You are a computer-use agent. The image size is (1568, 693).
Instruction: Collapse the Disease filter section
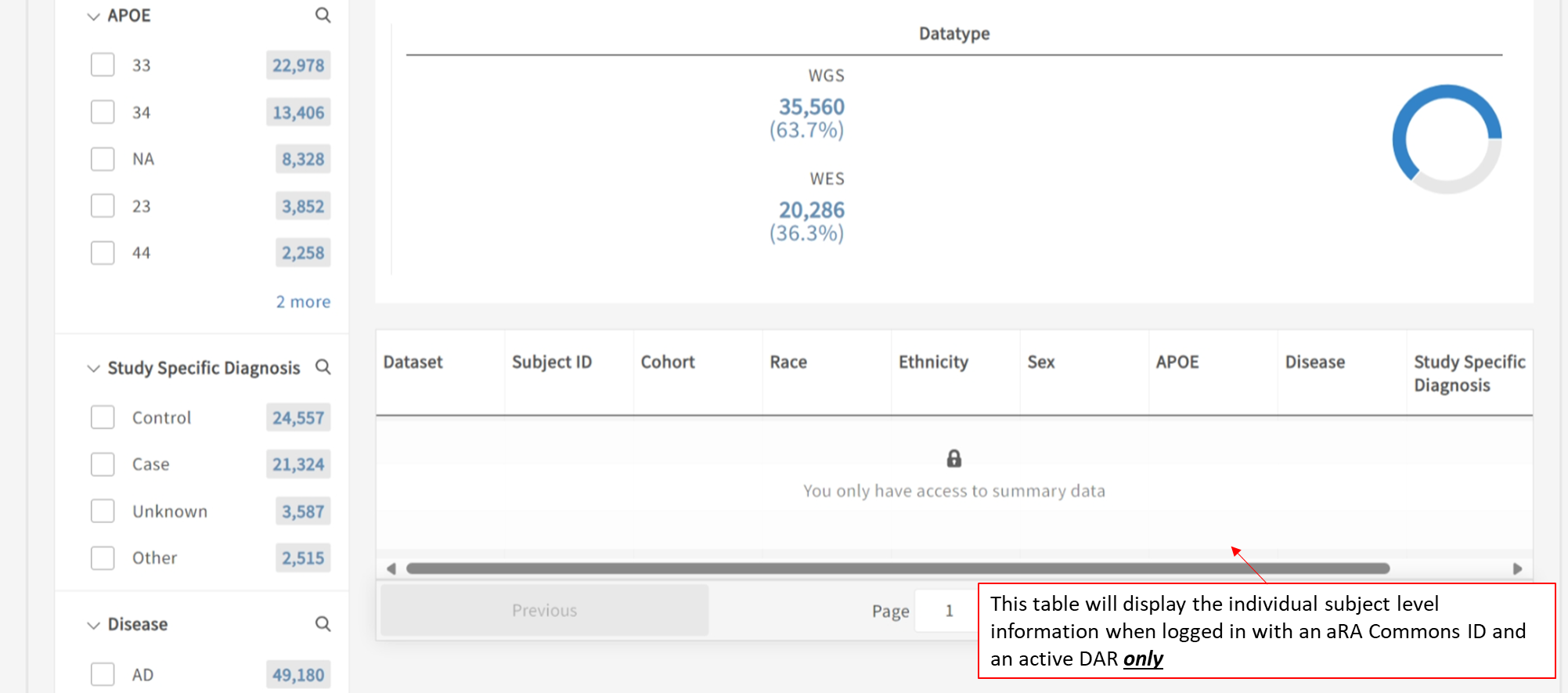(x=93, y=625)
